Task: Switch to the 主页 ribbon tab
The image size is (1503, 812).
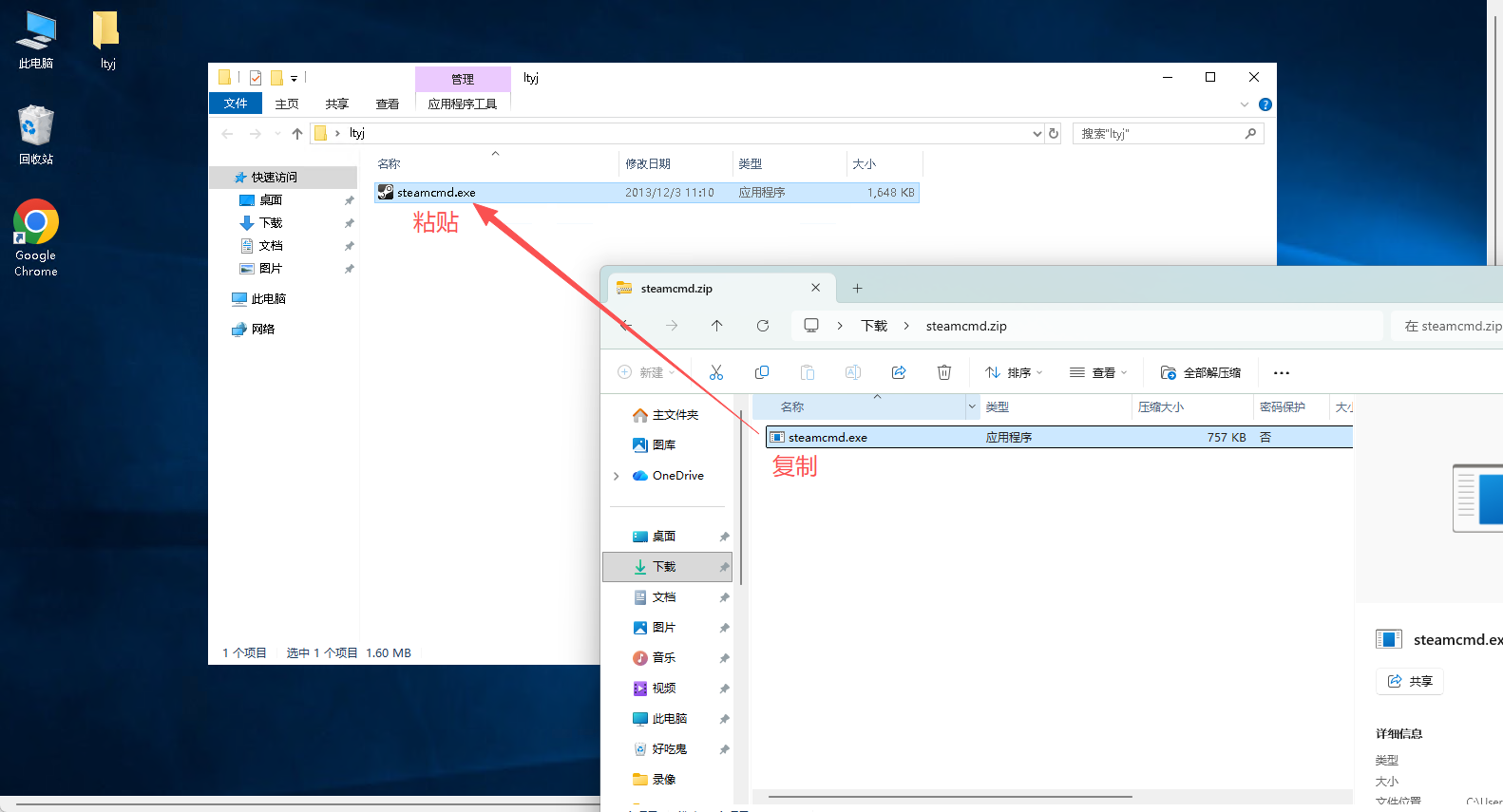Action: point(287,104)
